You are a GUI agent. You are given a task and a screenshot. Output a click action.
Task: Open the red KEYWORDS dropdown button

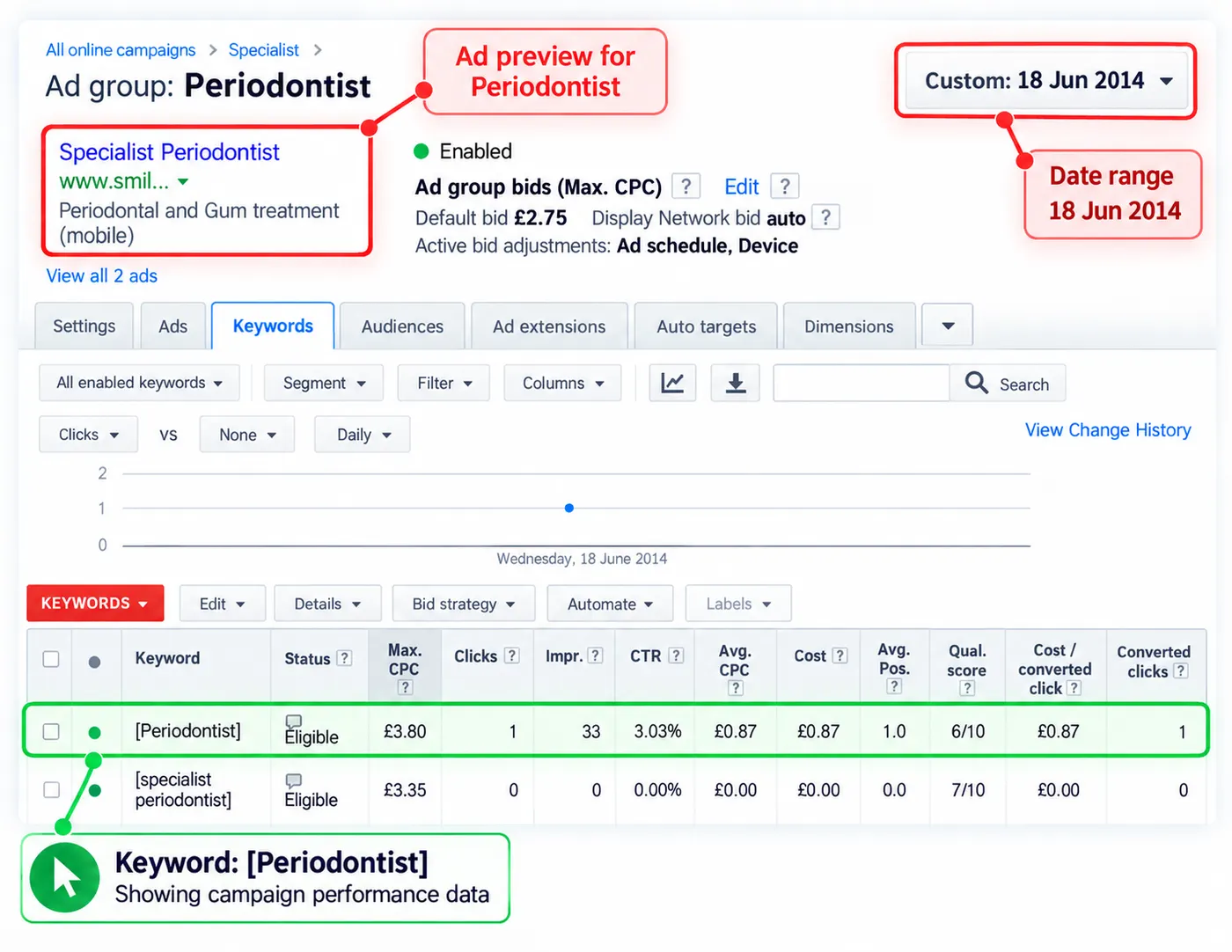[95, 604]
